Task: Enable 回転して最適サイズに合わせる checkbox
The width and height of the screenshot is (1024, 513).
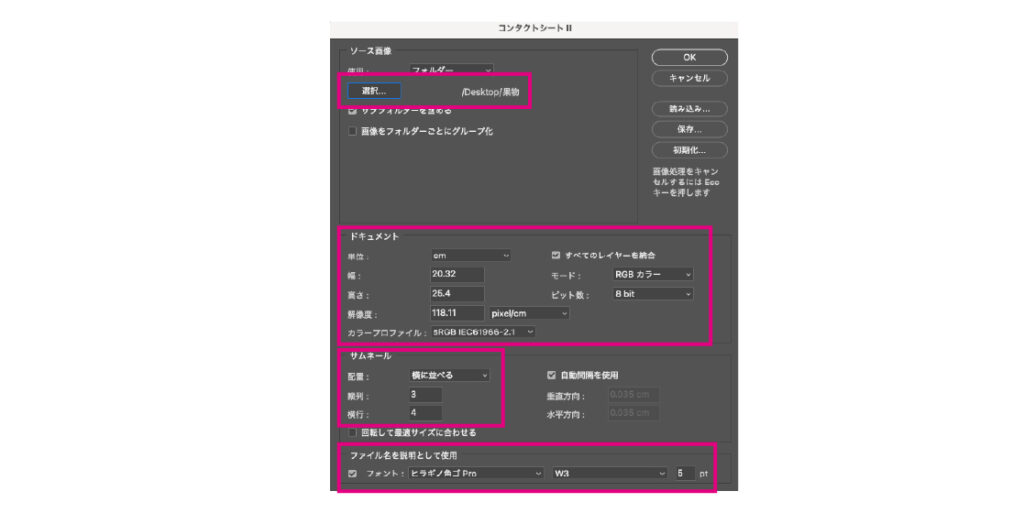Action: (x=352, y=433)
